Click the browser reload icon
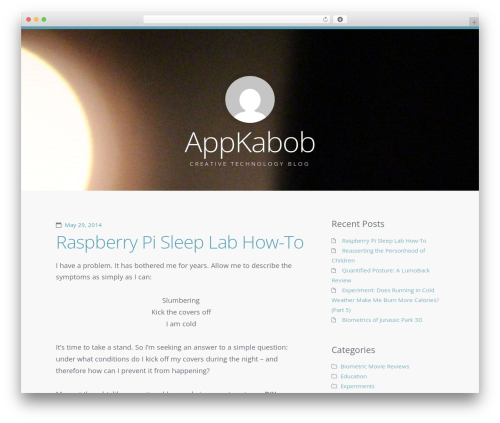The height and width of the screenshot is (423, 500). [325, 19]
